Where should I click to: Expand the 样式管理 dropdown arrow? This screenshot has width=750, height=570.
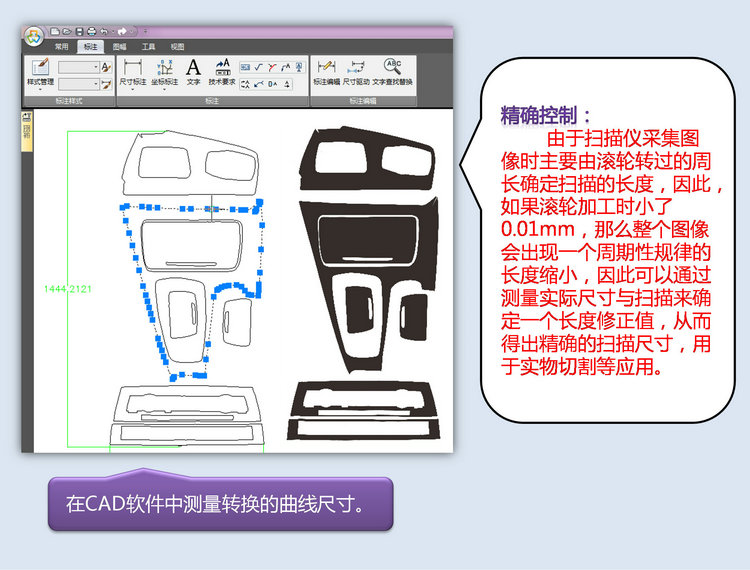40,89
